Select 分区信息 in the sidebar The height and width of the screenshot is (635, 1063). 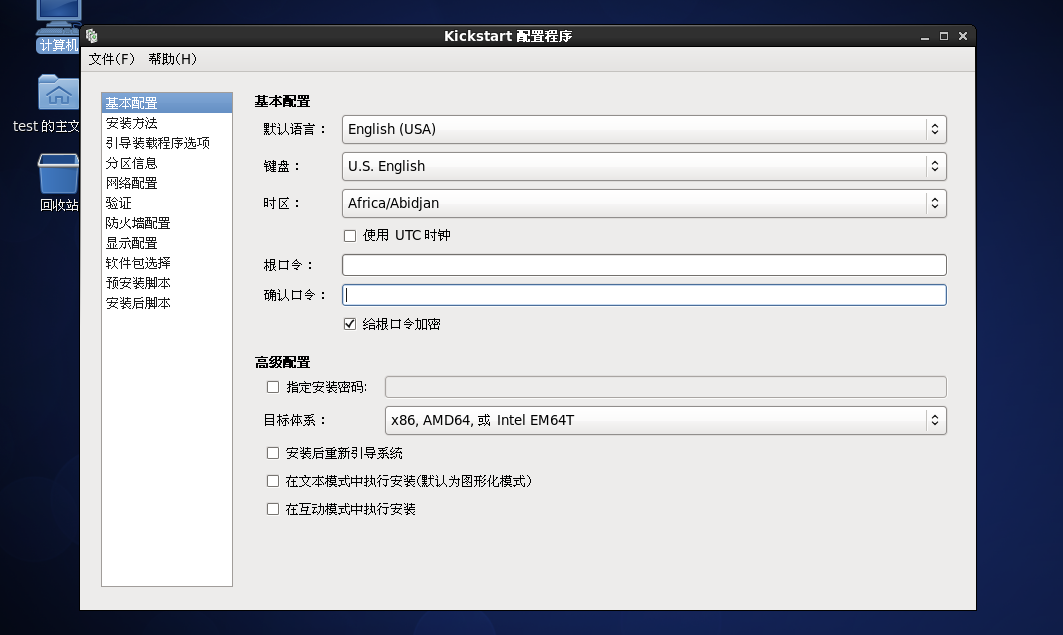[167, 163]
